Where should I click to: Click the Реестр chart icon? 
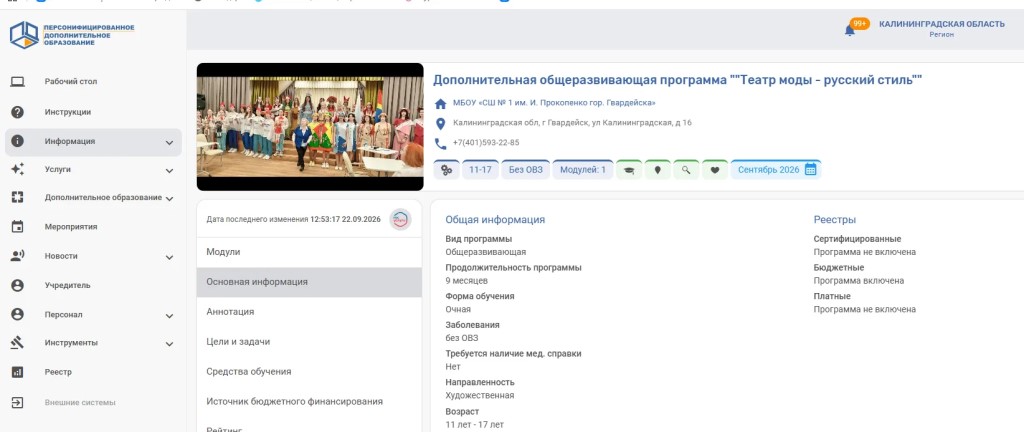click(x=18, y=372)
